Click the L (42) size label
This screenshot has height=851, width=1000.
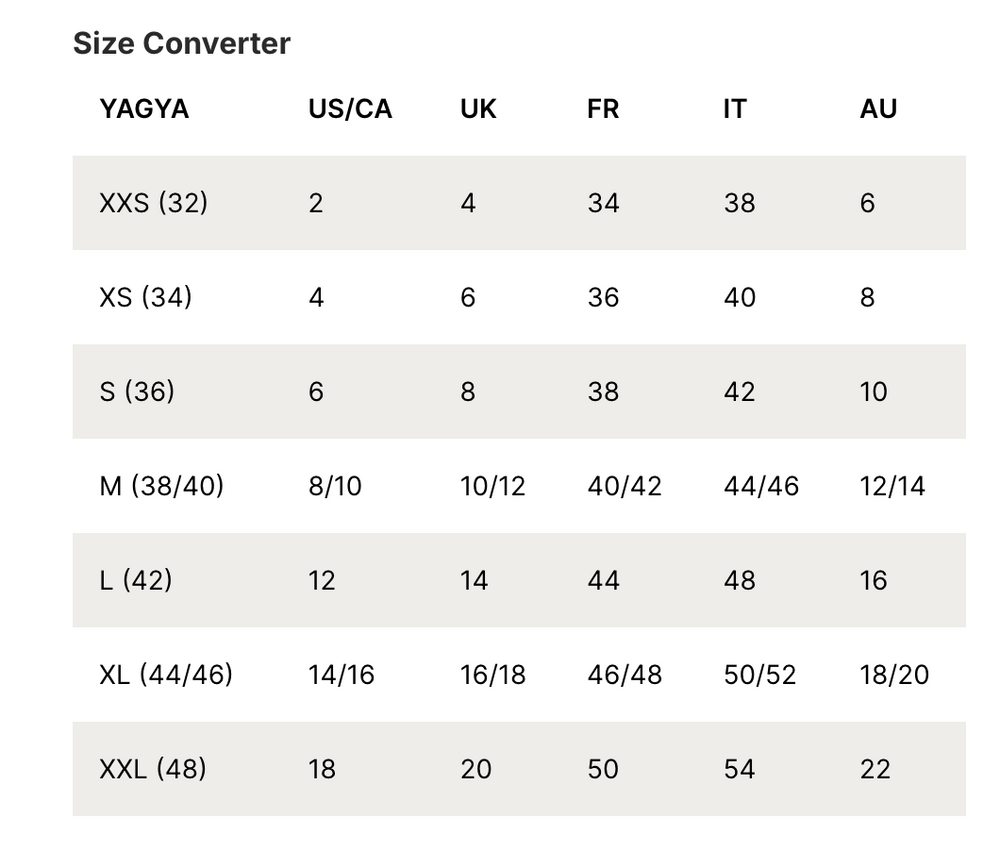click(136, 581)
